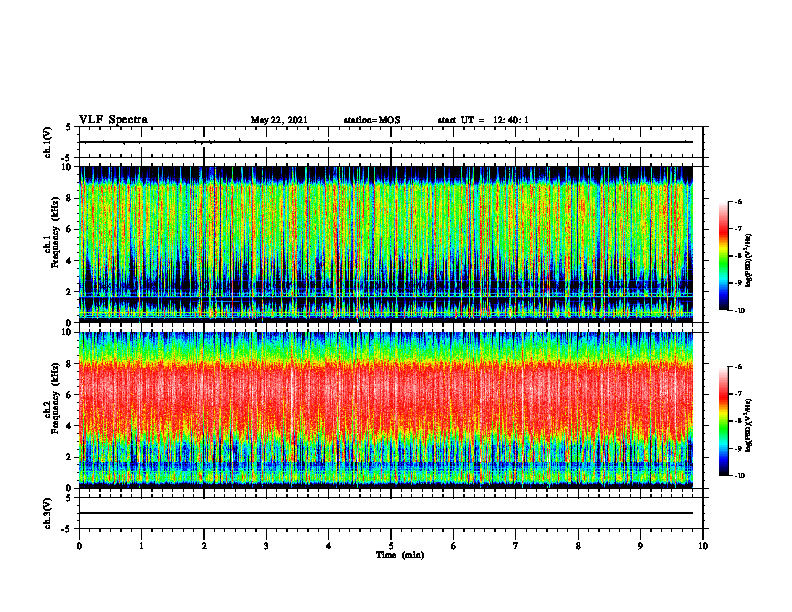Click the ch.3 voltage waveform trace
Image resolution: width=792 pixels, height=612 pixels.
(x=386, y=513)
